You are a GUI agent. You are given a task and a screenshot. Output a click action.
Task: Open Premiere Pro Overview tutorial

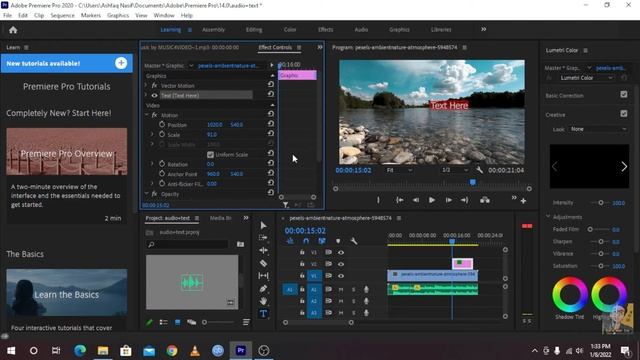pyautogui.click(x=67, y=151)
